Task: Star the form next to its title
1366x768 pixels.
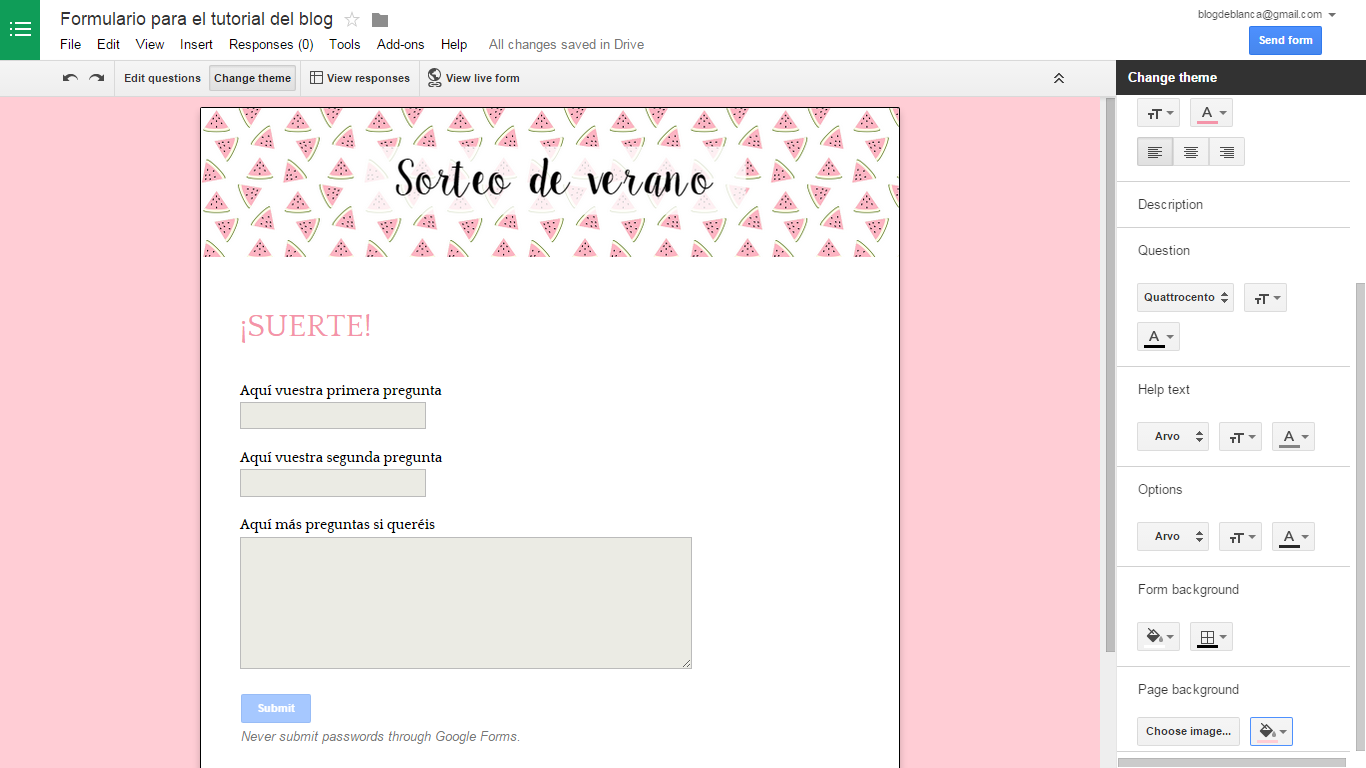Action: coord(351,18)
